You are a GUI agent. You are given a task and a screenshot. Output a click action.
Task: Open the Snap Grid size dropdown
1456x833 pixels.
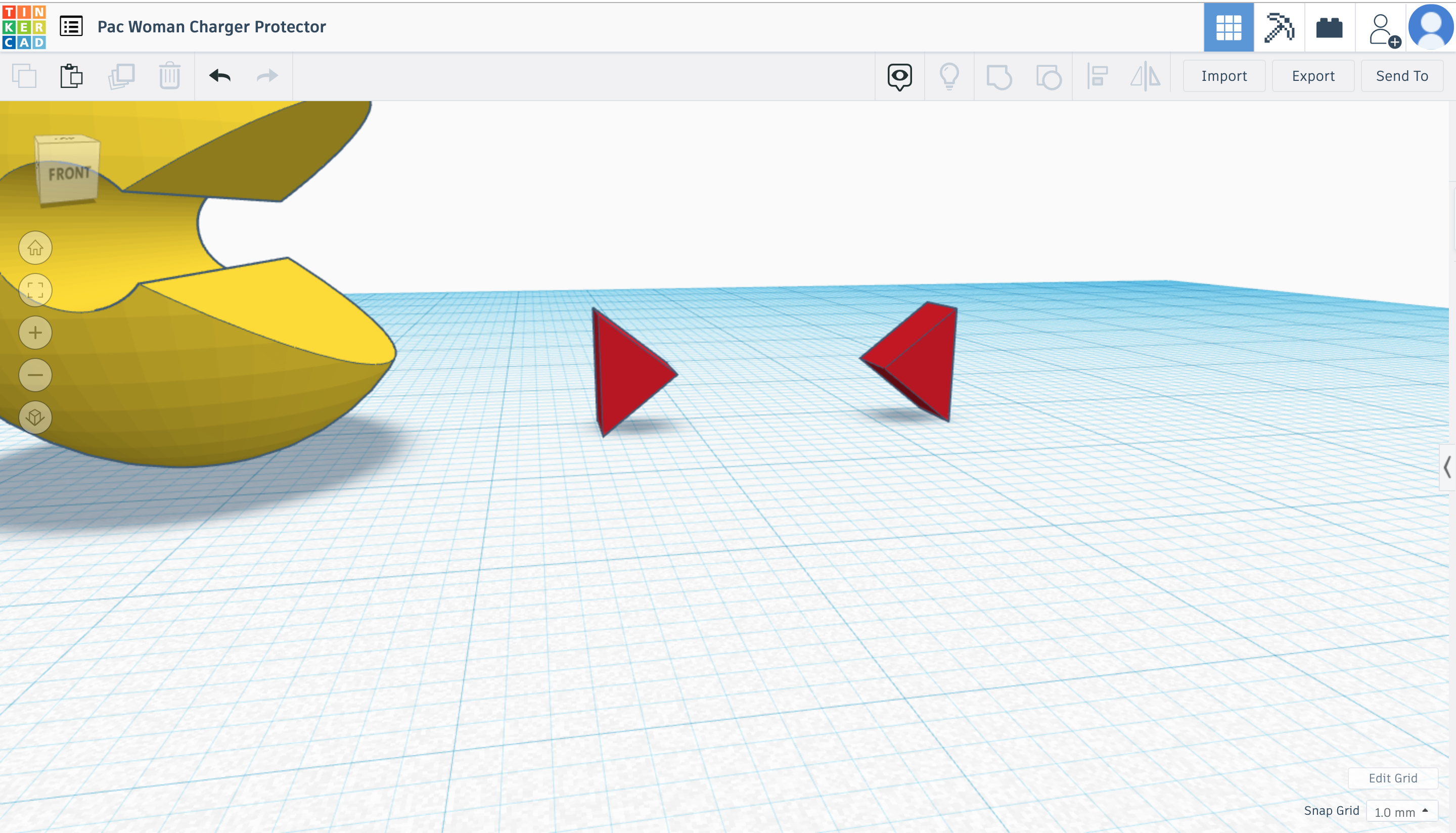[x=1410, y=811]
